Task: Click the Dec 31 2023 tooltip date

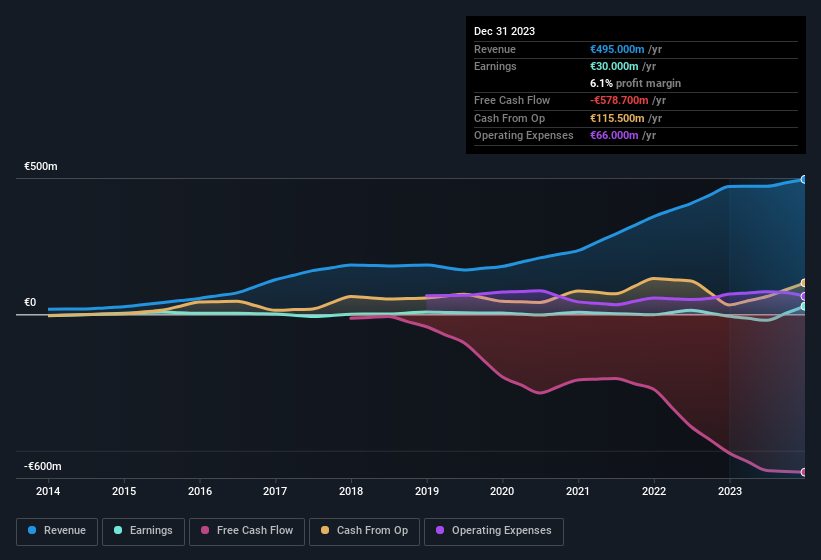Action: (x=504, y=31)
